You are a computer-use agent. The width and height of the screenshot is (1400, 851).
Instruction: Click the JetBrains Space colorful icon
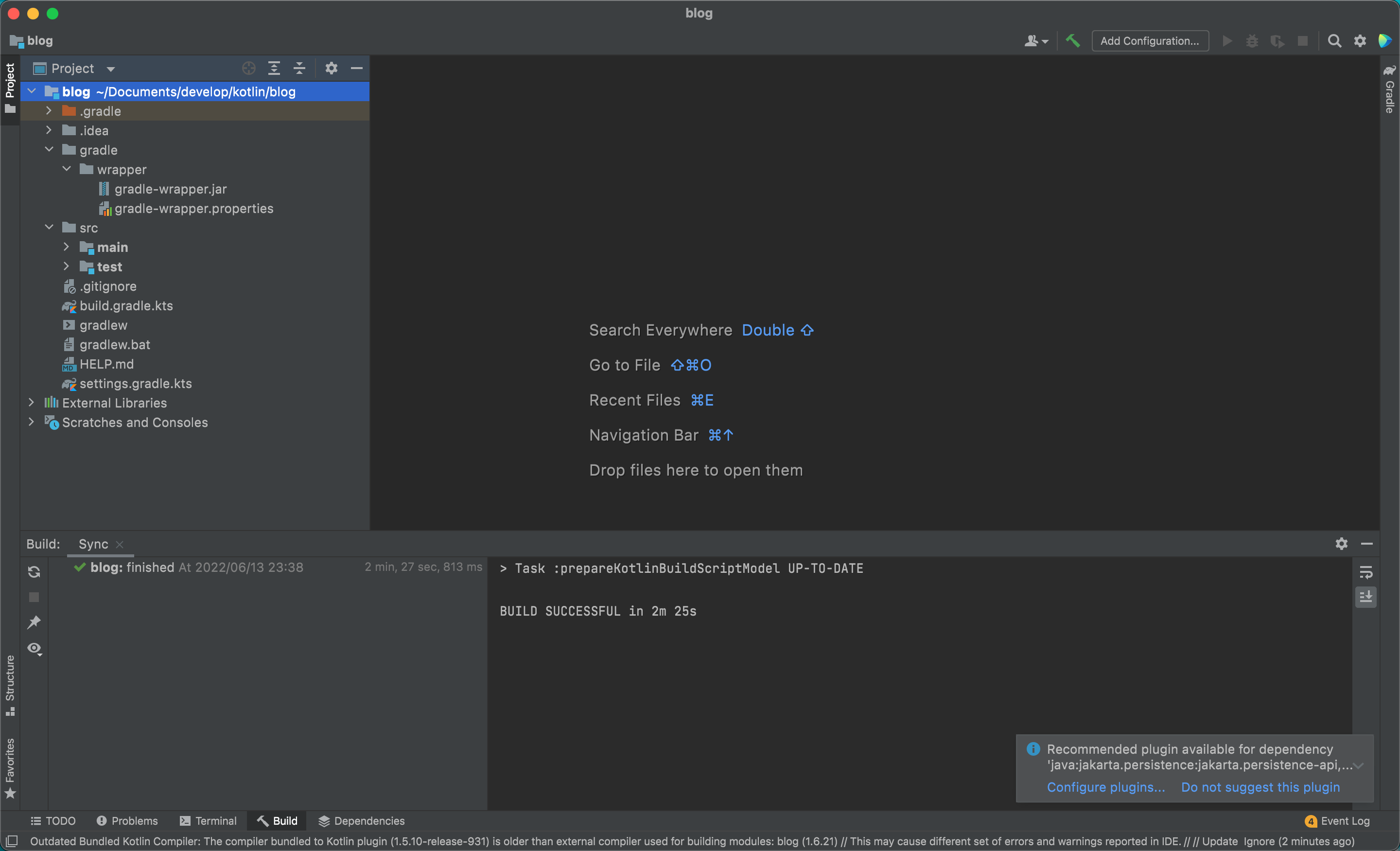point(1385,41)
